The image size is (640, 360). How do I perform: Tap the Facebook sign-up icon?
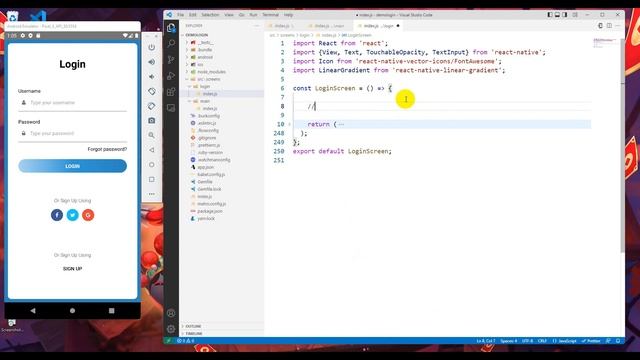tap(57, 215)
